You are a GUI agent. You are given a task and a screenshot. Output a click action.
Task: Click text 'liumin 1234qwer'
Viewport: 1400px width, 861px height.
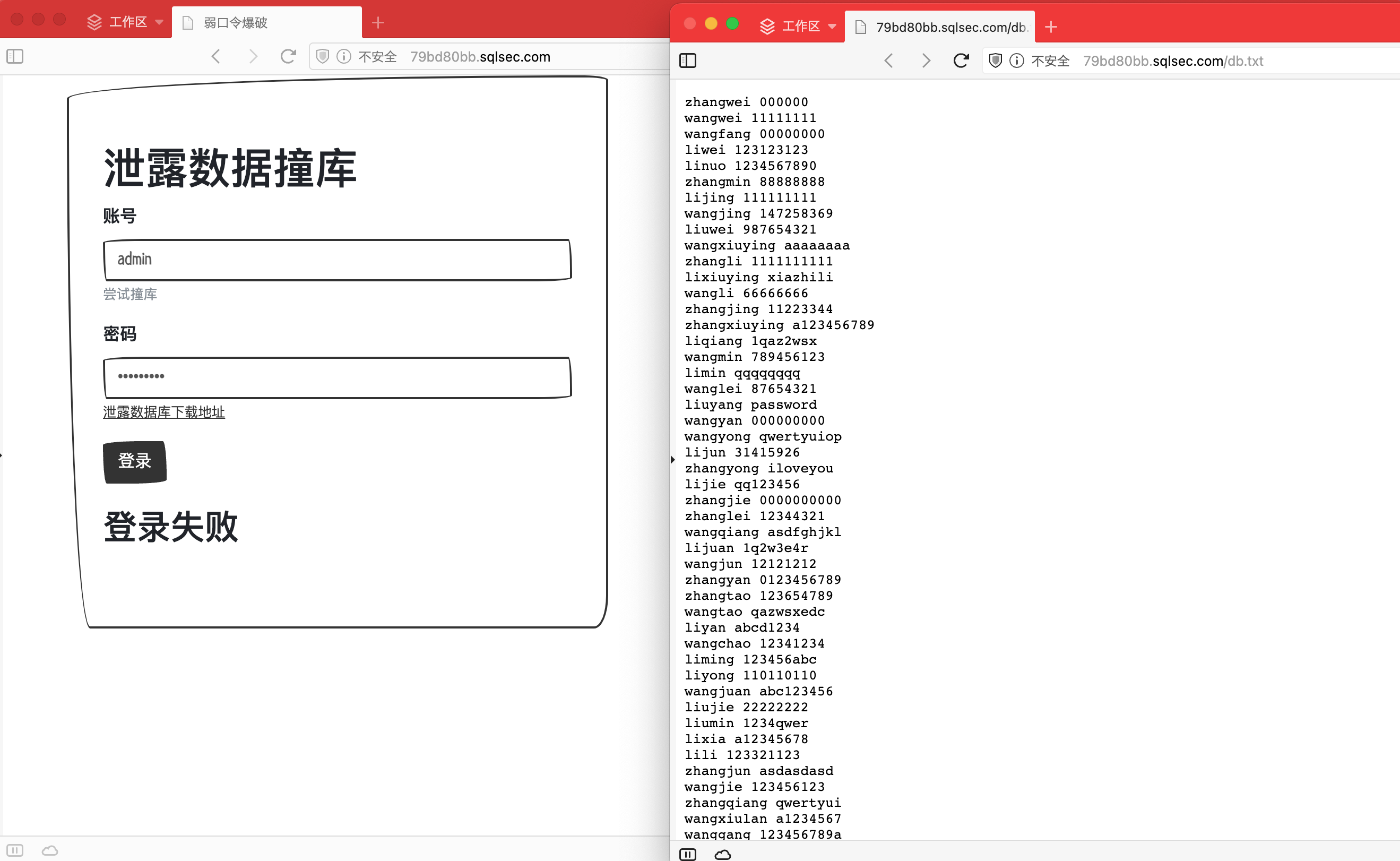coord(746,724)
